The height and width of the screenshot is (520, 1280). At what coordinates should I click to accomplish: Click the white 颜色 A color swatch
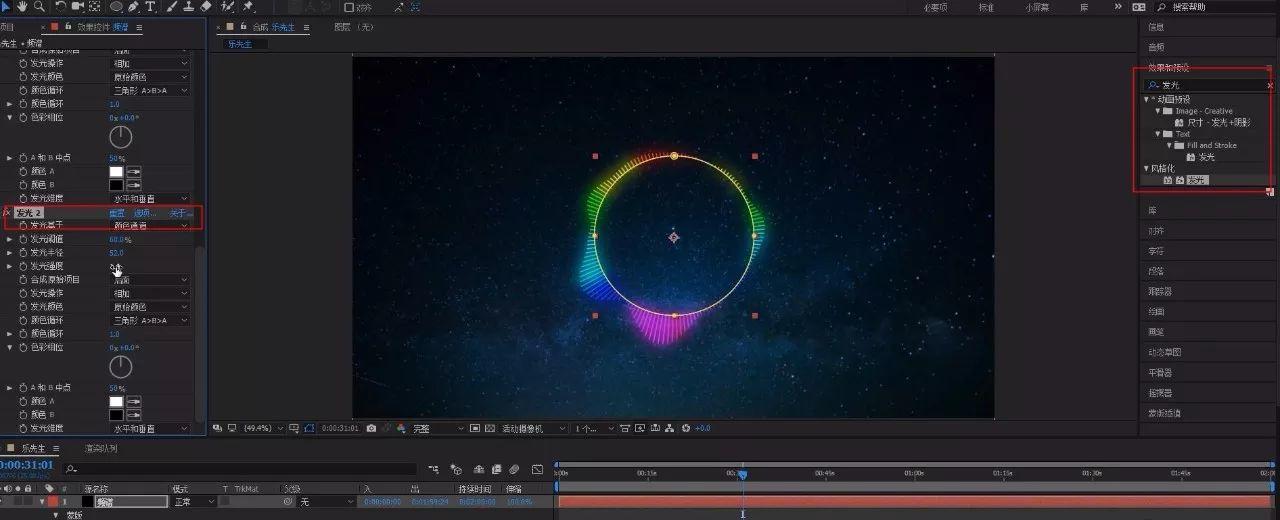click(116, 172)
